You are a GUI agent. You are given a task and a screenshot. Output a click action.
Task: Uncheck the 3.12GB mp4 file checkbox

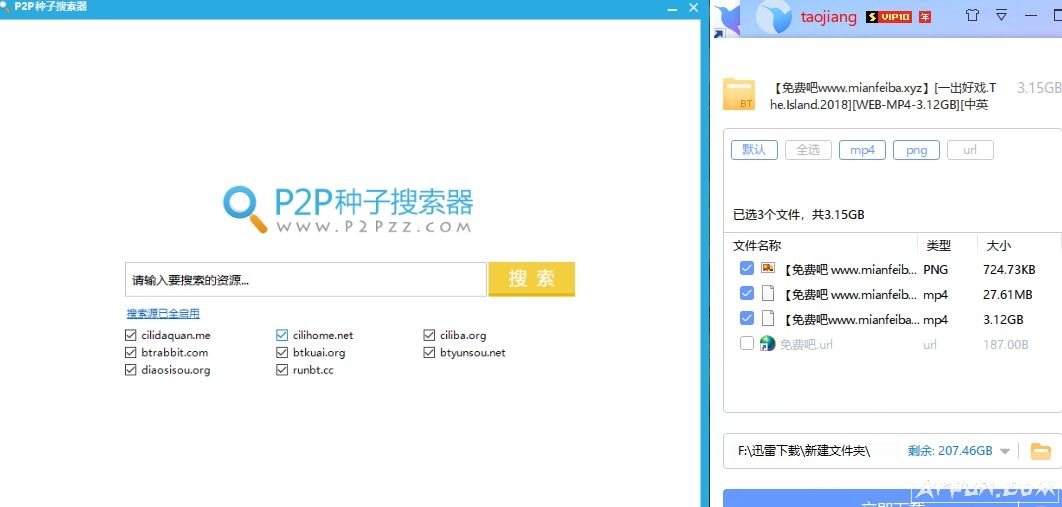coord(746,318)
